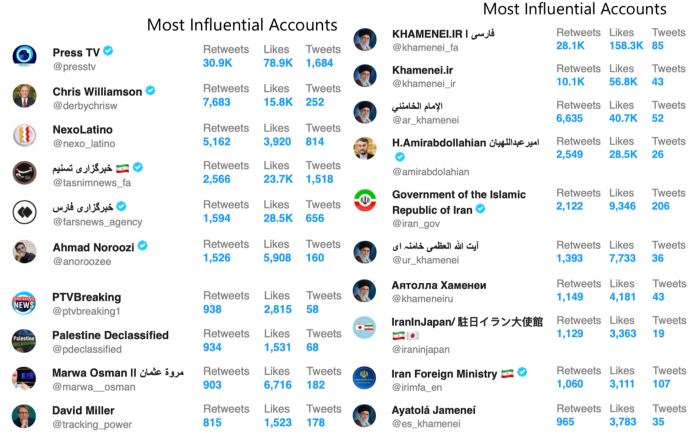Select the PTVBreaking news avatar

[x=24, y=304]
